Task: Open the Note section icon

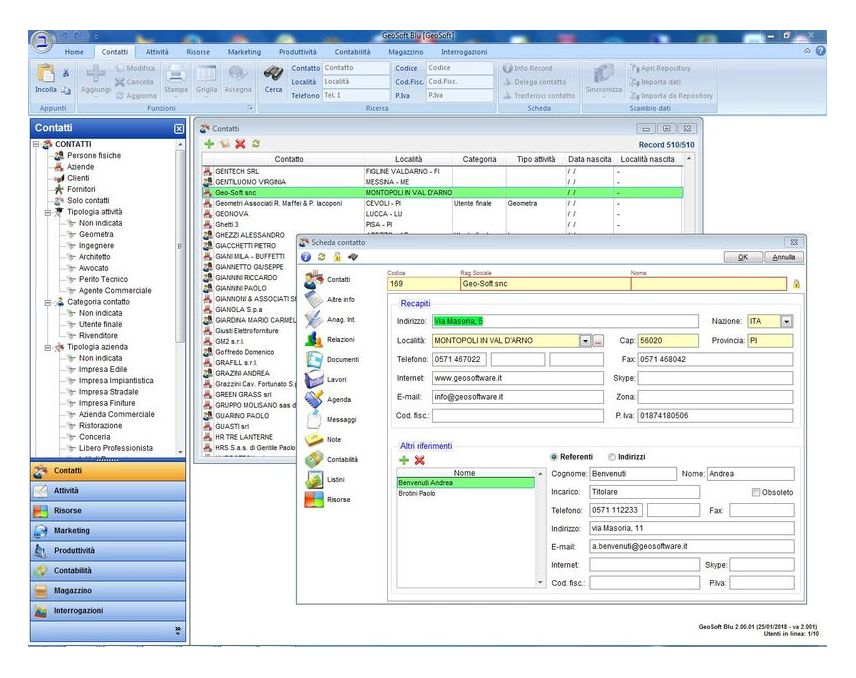Action: tap(314, 439)
